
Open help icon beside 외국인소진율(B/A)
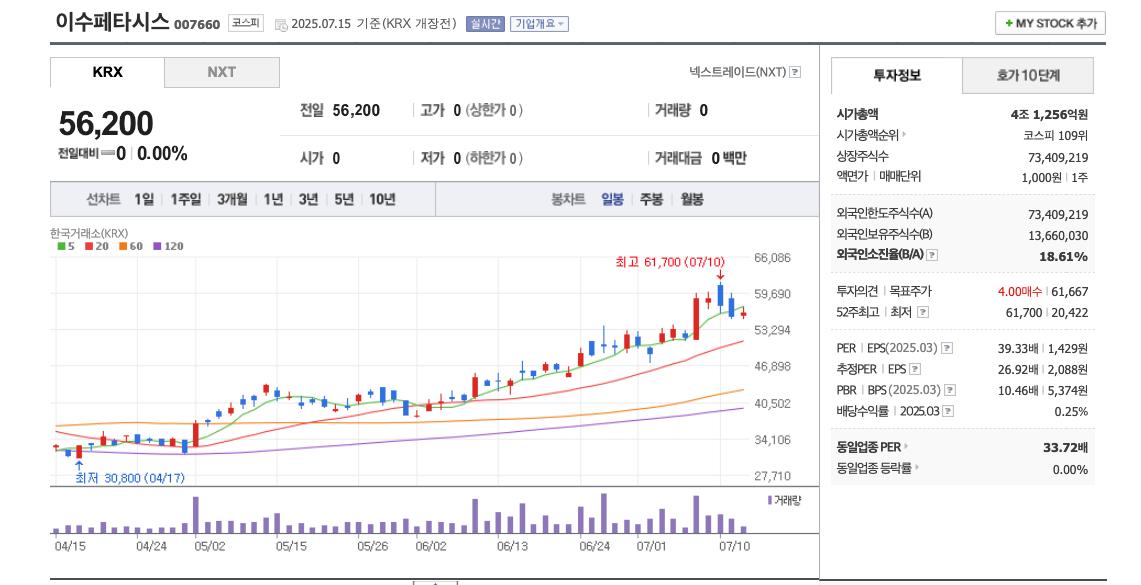(x=932, y=255)
